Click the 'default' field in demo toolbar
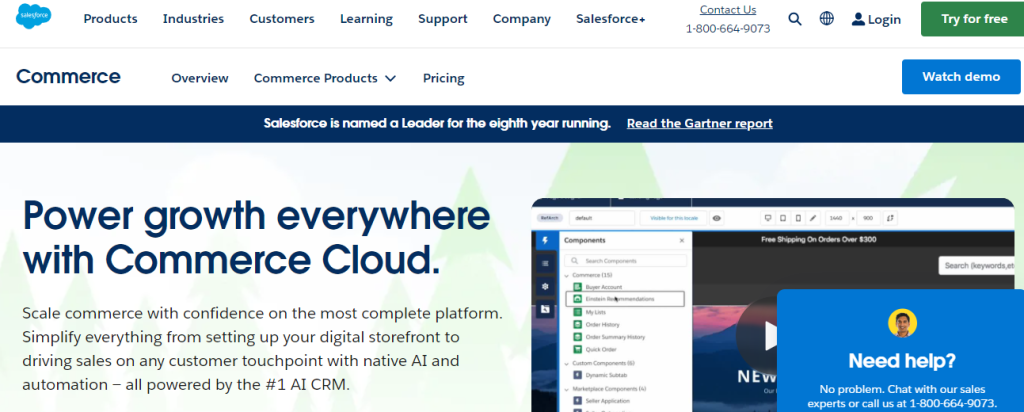Image resolution: width=1024 pixels, height=412 pixels. point(601,218)
